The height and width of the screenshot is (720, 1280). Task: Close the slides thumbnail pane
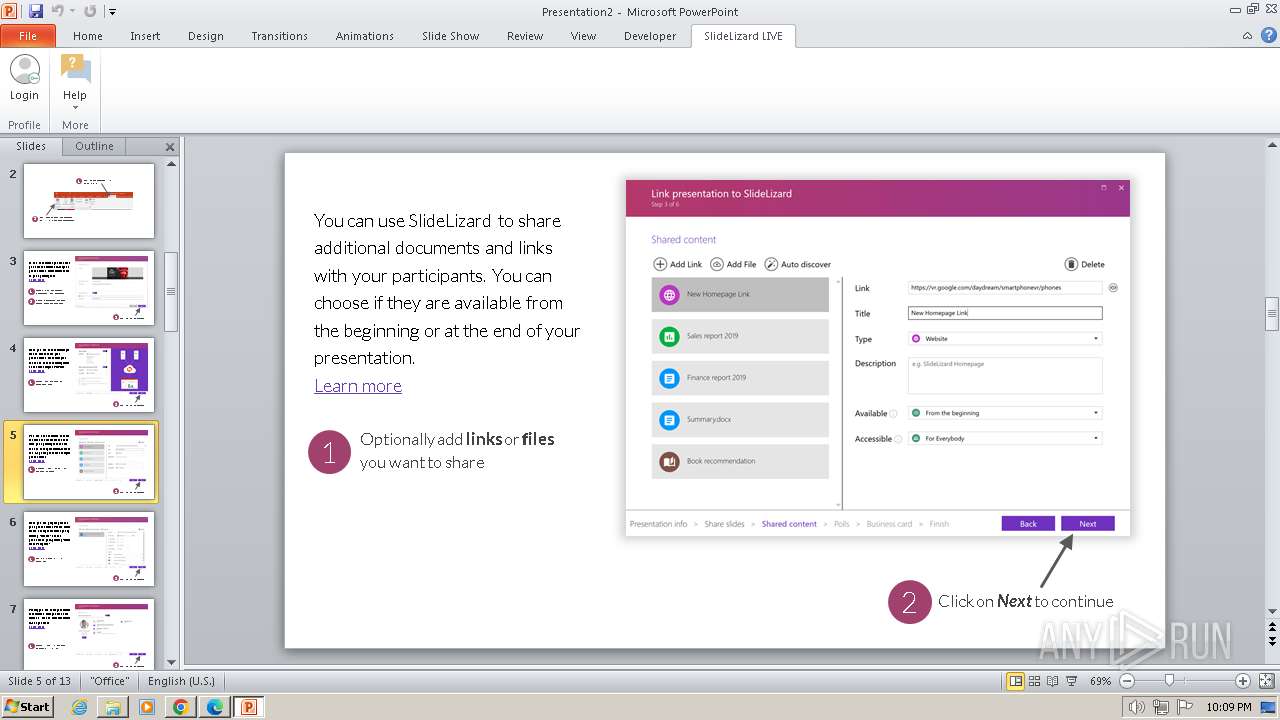click(x=169, y=147)
